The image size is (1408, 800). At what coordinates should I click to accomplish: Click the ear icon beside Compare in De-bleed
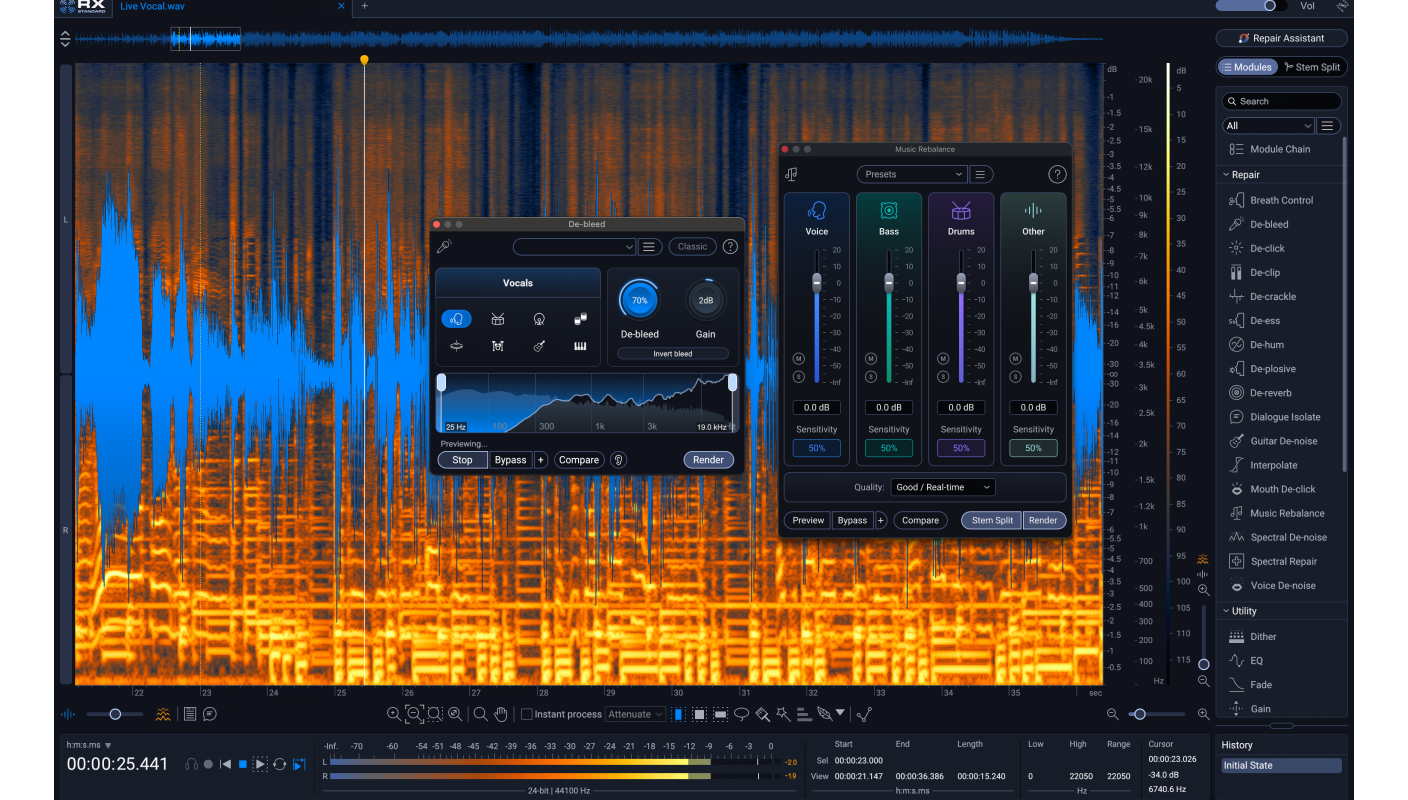click(x=619, y=460)
